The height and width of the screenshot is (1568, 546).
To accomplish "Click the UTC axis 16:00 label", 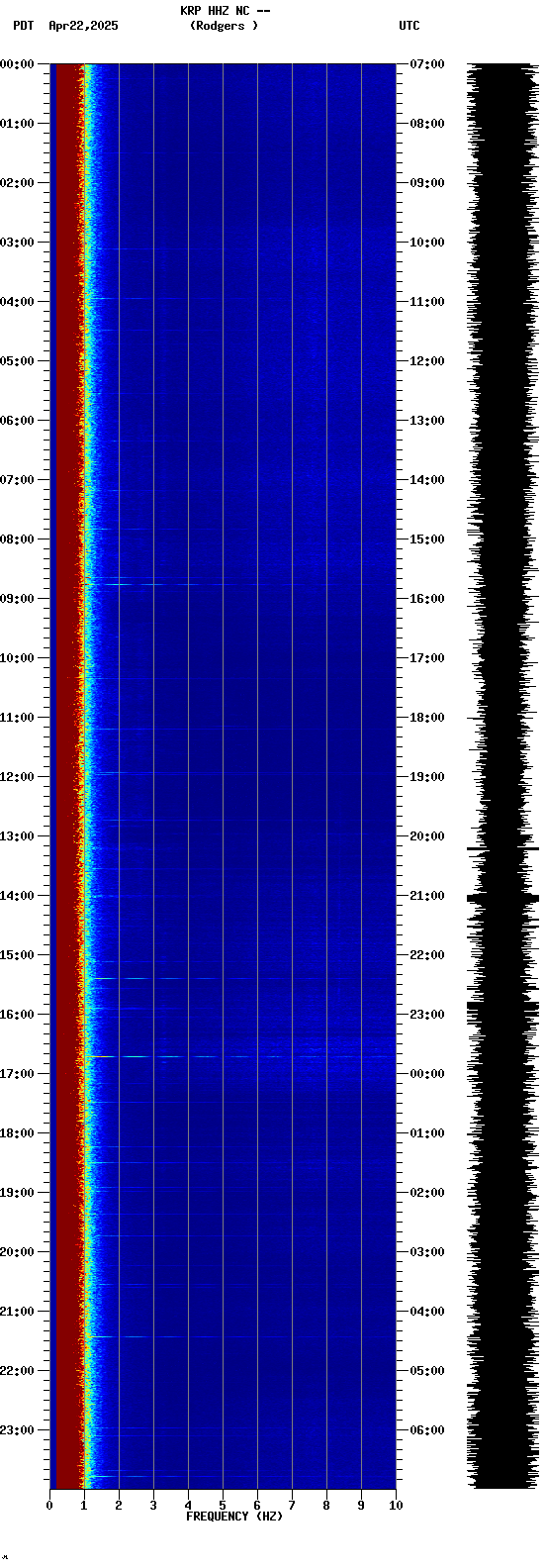I will pos(427,599).
